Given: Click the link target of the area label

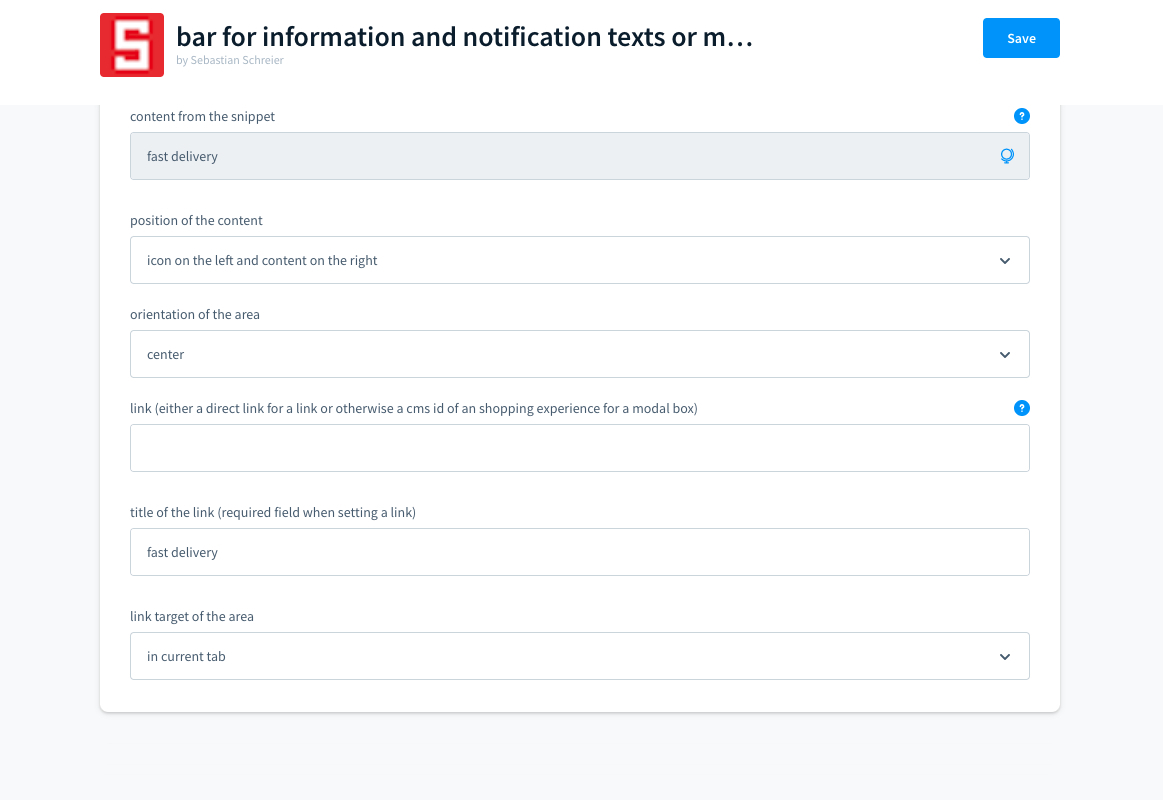Looking at the screenshot, I should point(192,616).
